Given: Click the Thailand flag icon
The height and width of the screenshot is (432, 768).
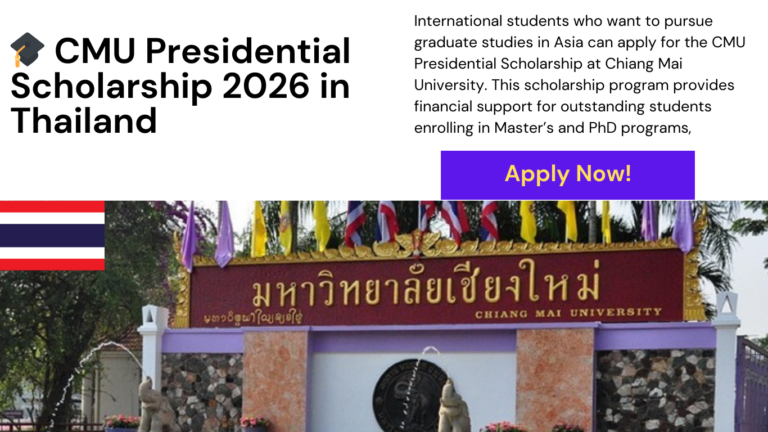Looking at the screenshot, I should coord(52,235).
